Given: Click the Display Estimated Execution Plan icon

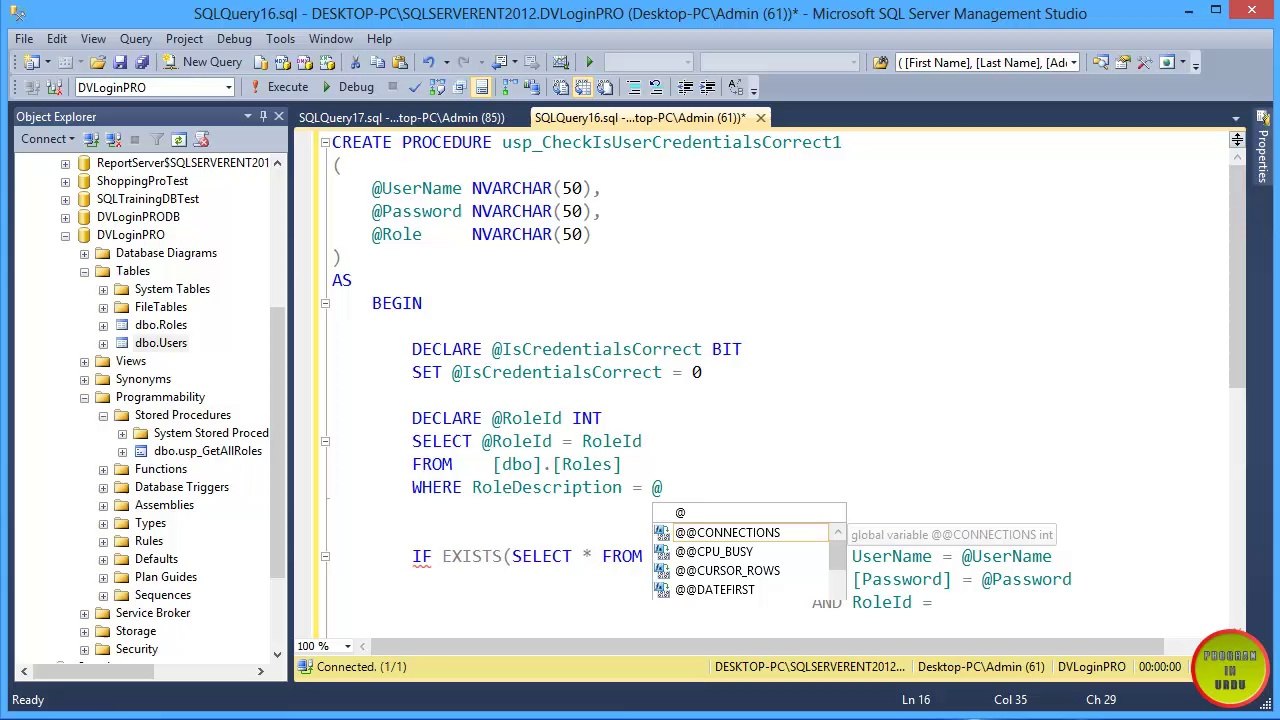Looking at the screenshot, I should click(x=436, y=87).
